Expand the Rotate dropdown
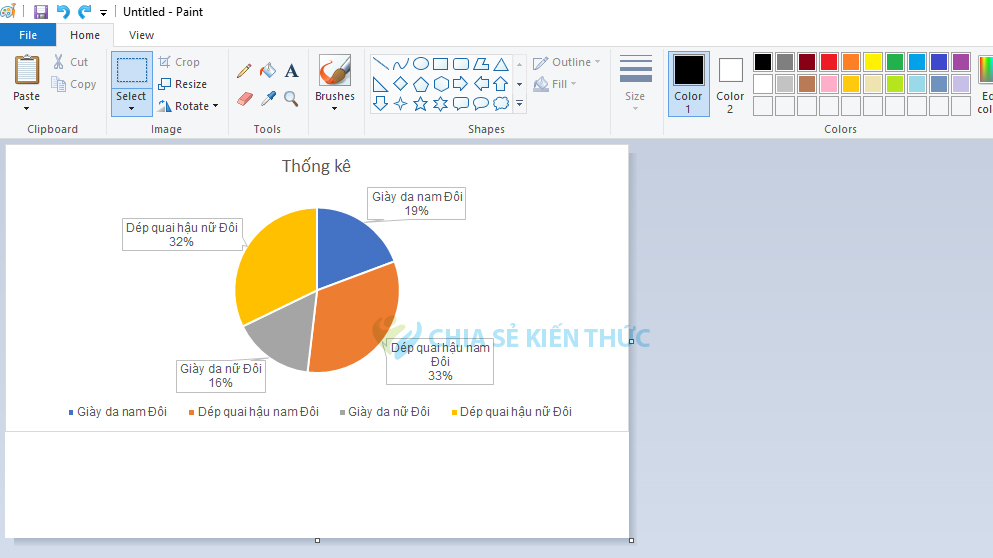The image size is (993, 558). click(x=216, y=106)
